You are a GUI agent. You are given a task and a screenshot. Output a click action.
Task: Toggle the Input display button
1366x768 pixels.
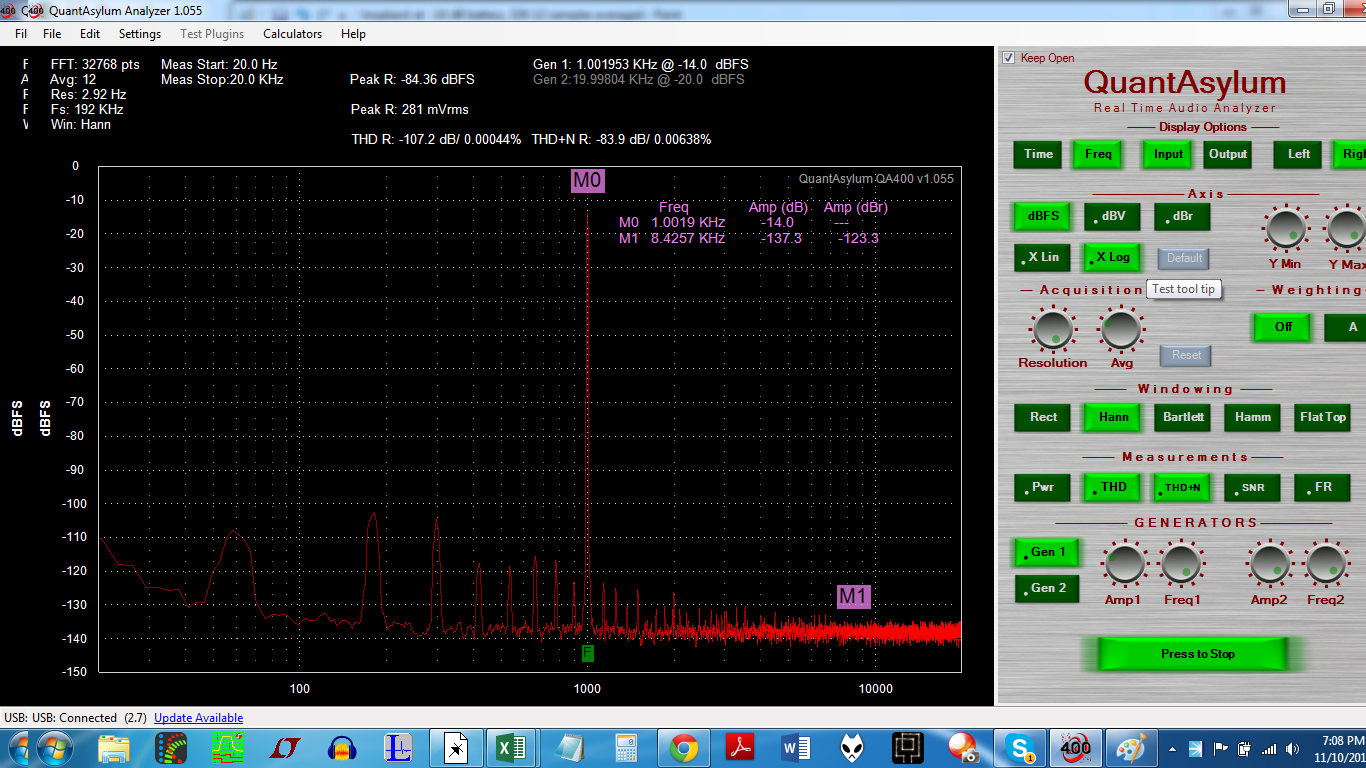click(1168, 154)
